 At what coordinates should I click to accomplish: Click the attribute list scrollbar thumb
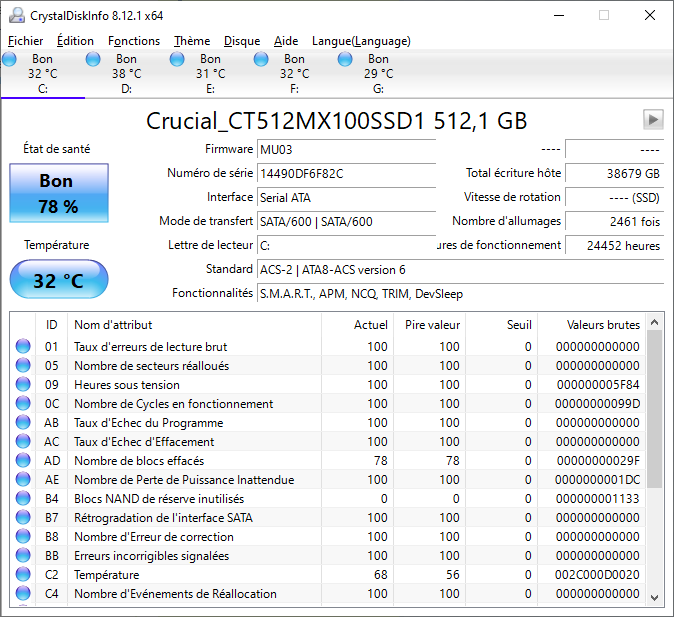(x=655, y=409)
